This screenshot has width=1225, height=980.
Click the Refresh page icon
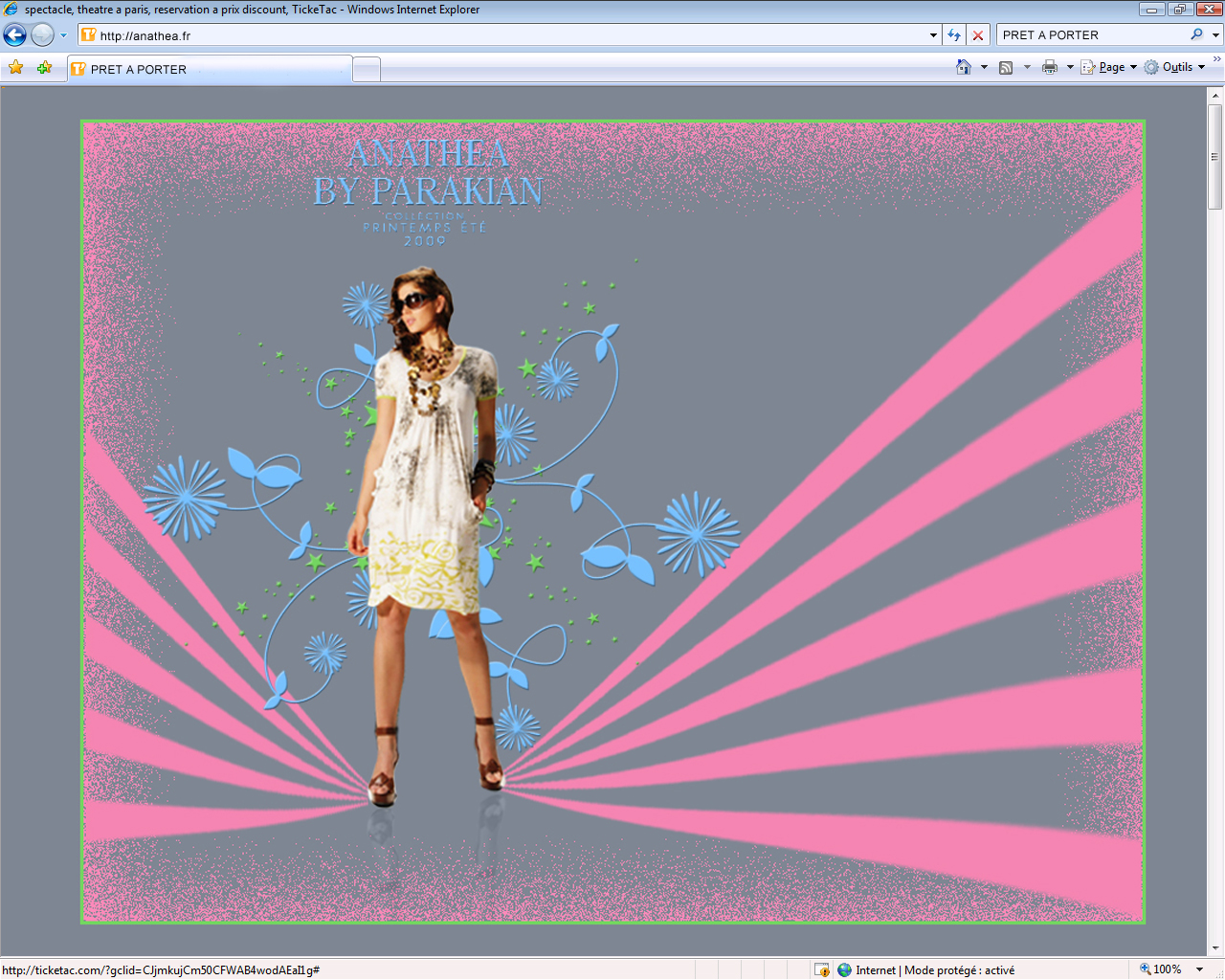pyautogui.click(x=954, y=35)
